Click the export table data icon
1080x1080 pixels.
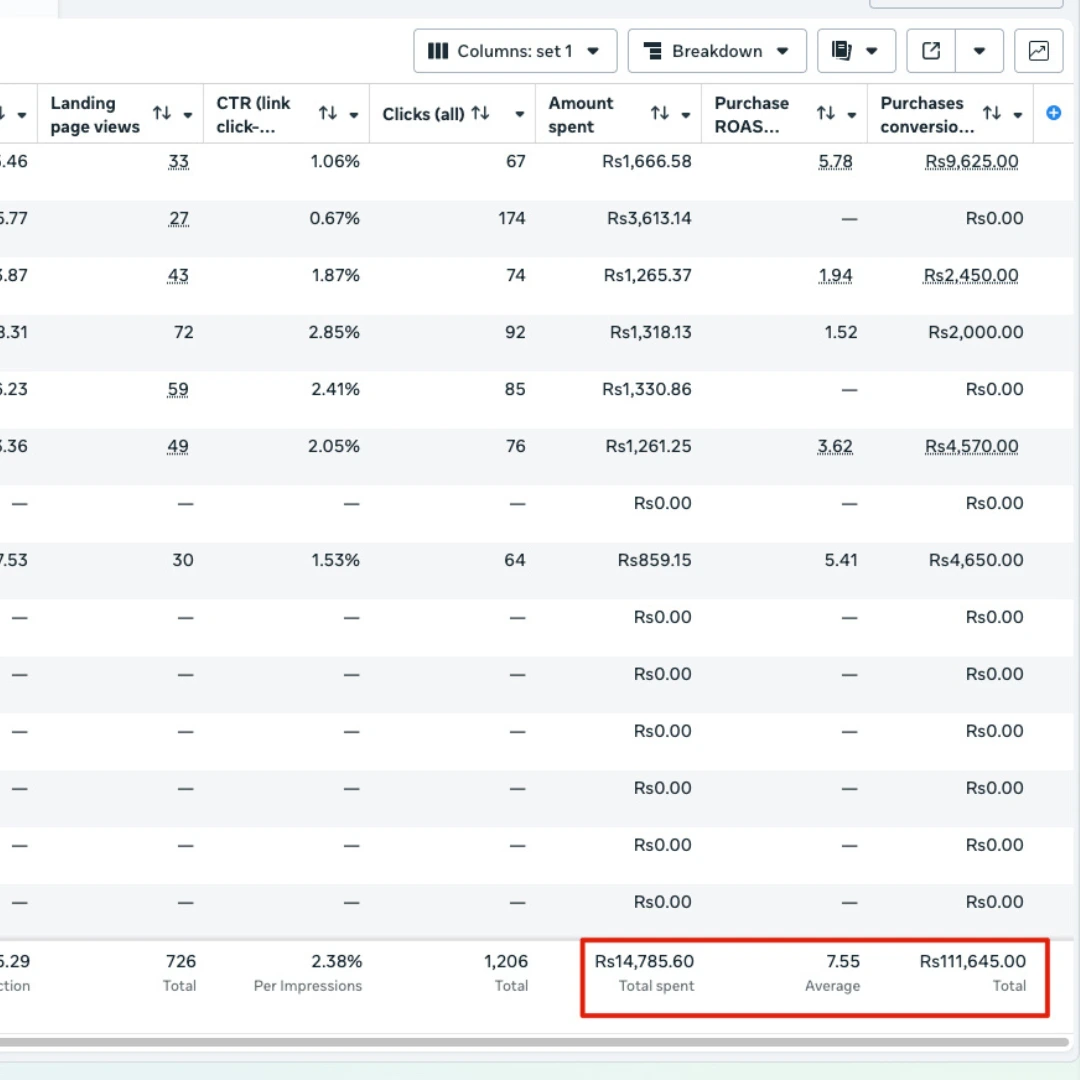coord(931,51)
